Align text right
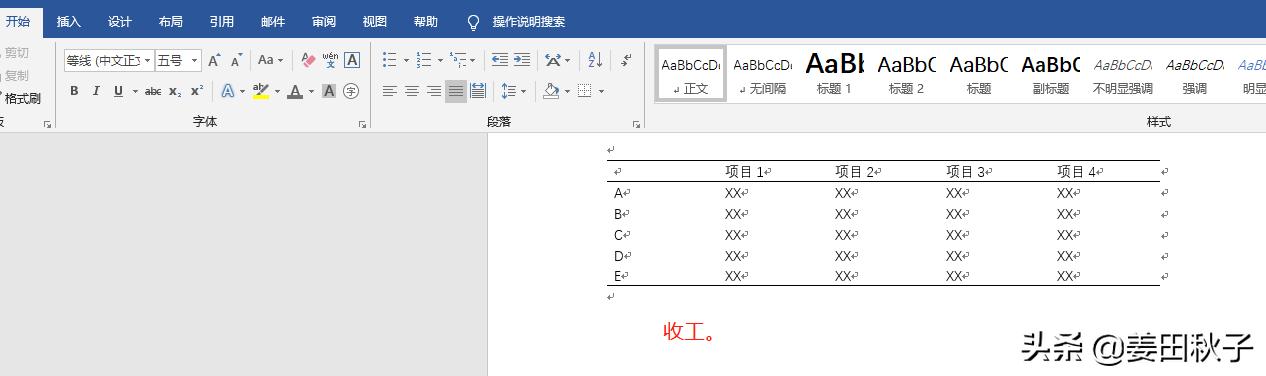The height and width of the screenshot is (376, 1266). pos(434,91)
